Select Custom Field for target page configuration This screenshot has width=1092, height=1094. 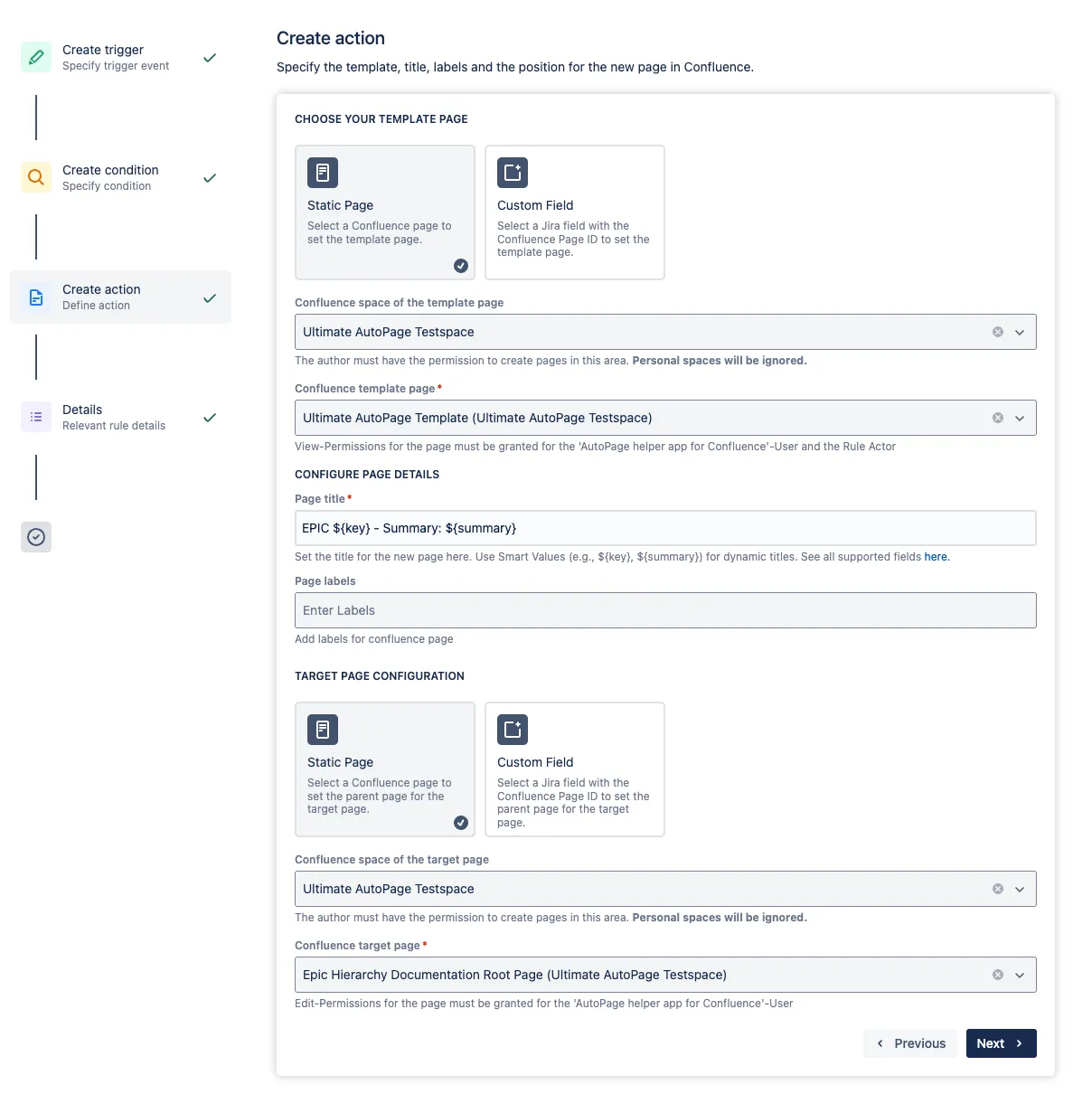tap(574, 769)
